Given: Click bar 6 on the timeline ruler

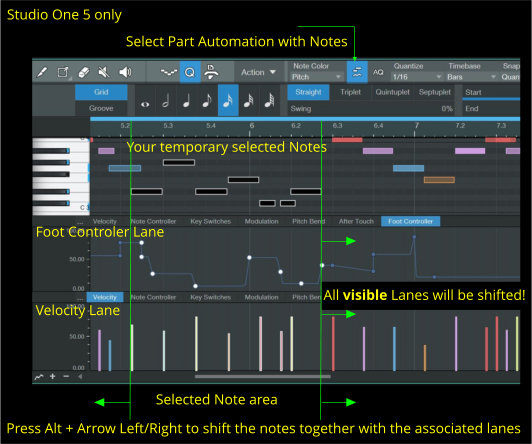Looking at the screenshot, I should 251,126.
